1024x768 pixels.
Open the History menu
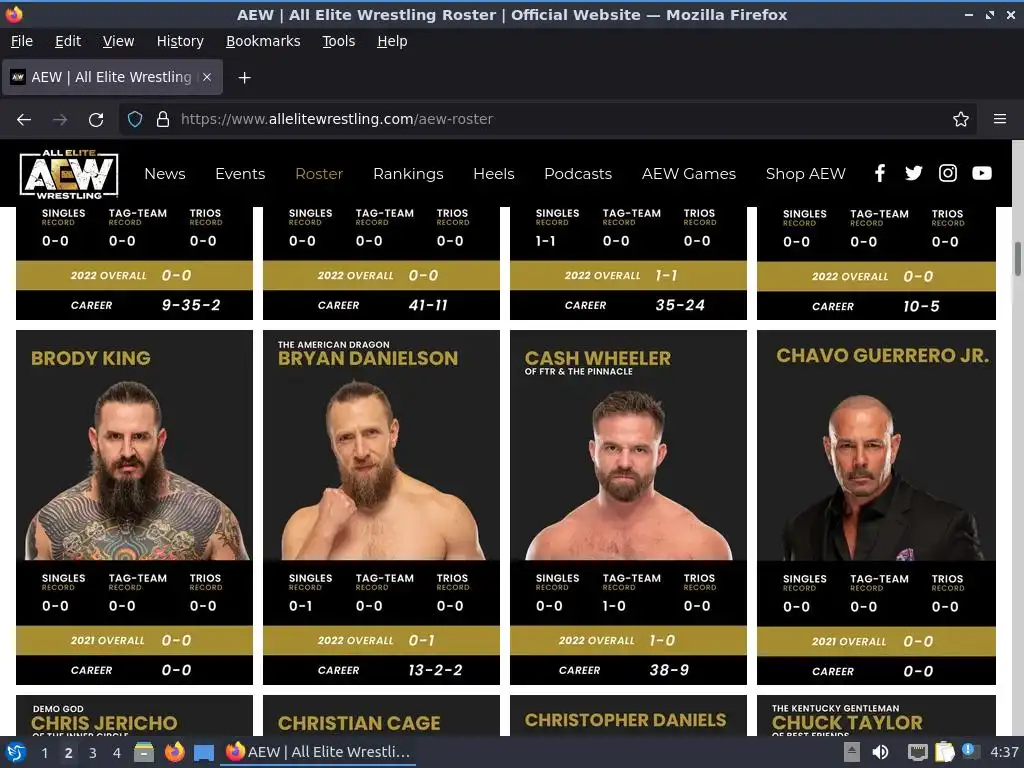click(x=180, y=41)
